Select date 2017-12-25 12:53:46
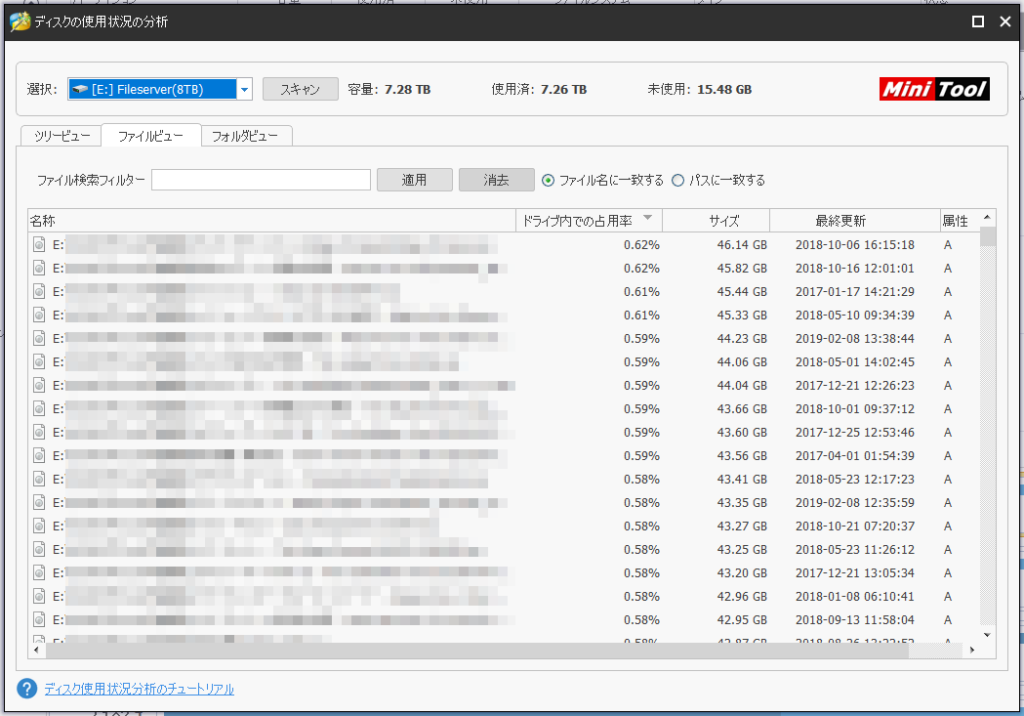The image size is (1024, 716). [855, 432]
